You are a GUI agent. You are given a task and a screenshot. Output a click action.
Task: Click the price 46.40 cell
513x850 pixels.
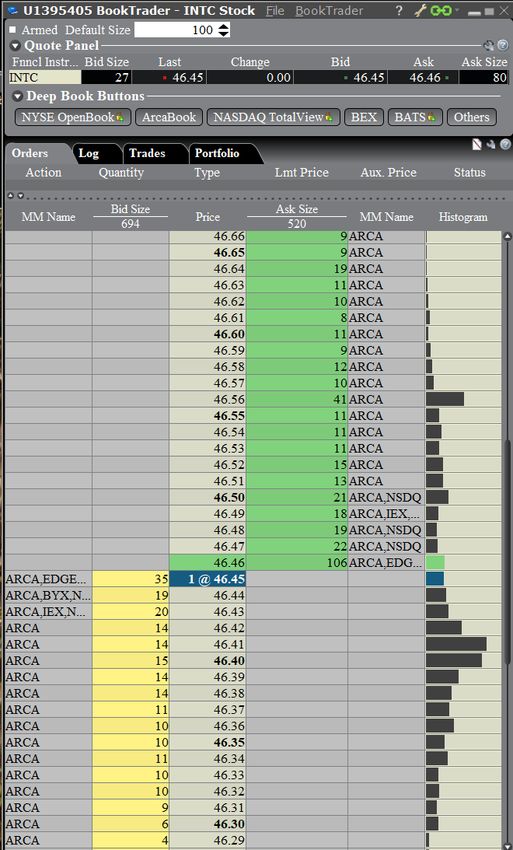[x=208, y=661]
